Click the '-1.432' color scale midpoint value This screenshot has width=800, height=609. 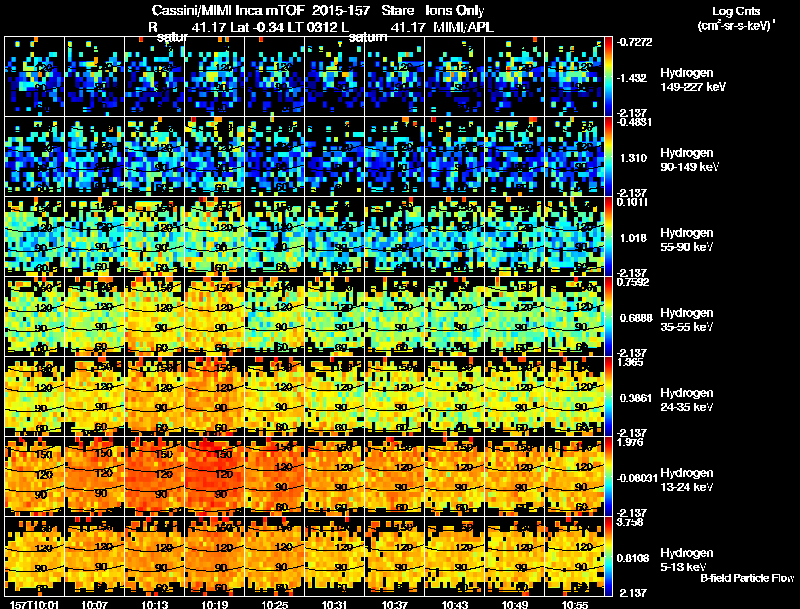(x=632, y=78)
